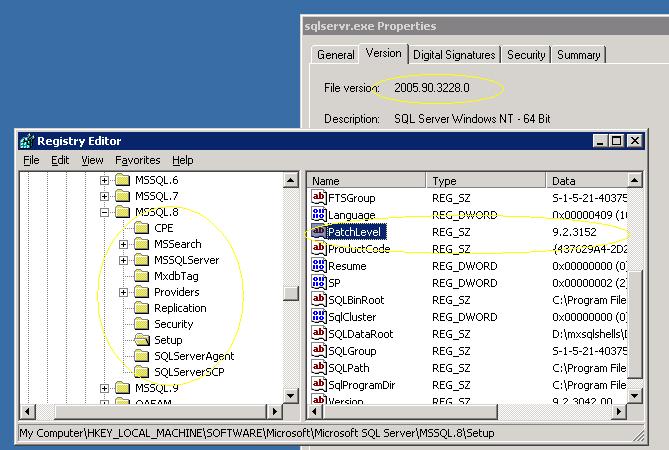The width and height of the screenshot is (669, 450).
Task: Click the MSSQLServer folder icon
Action: tap(142, 260)
